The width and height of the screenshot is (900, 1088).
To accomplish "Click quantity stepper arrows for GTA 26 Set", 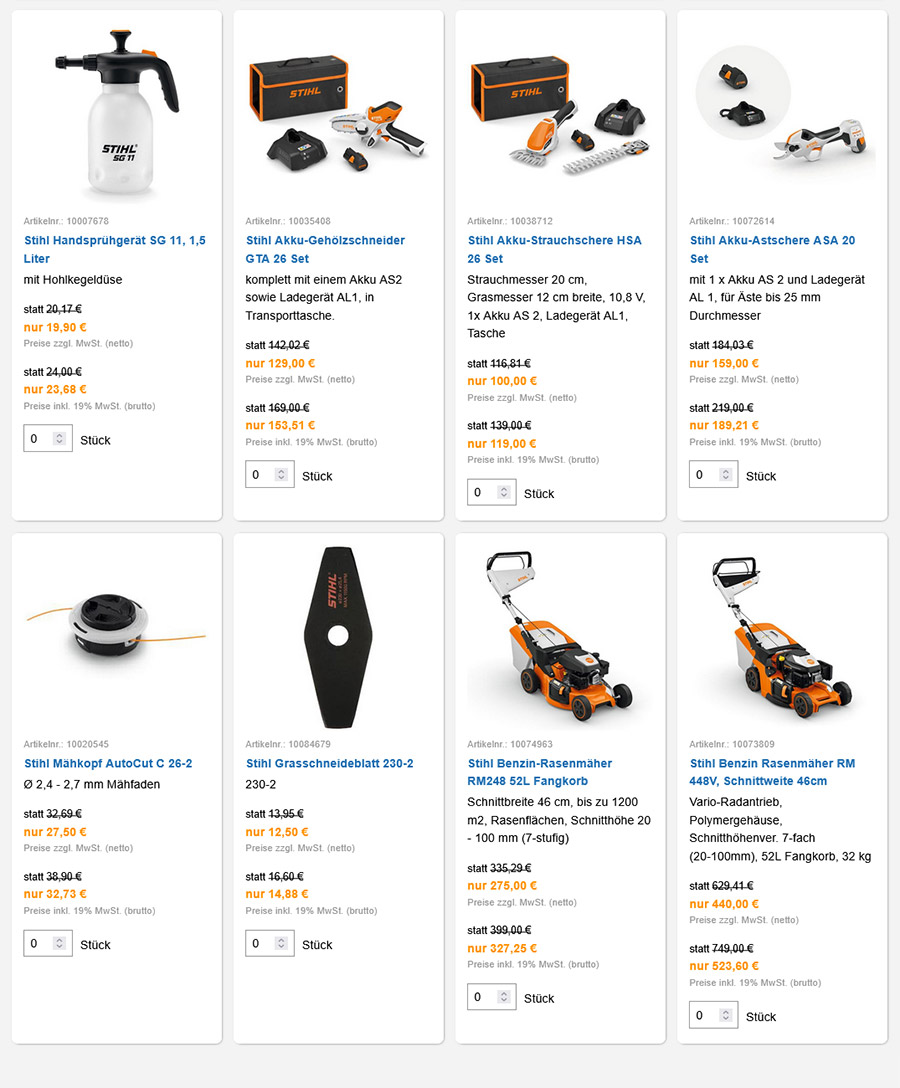I will pyautogui.click(x=281, y=475).
